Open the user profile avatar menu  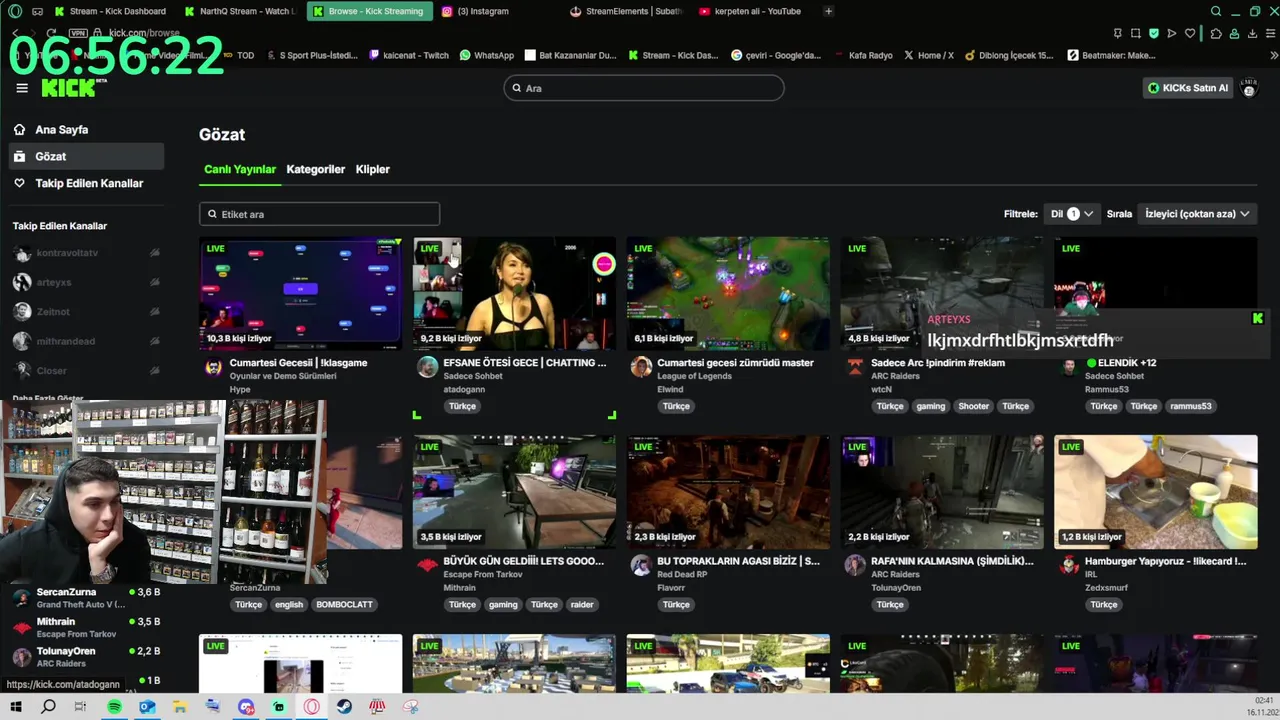pos(1249,88)
